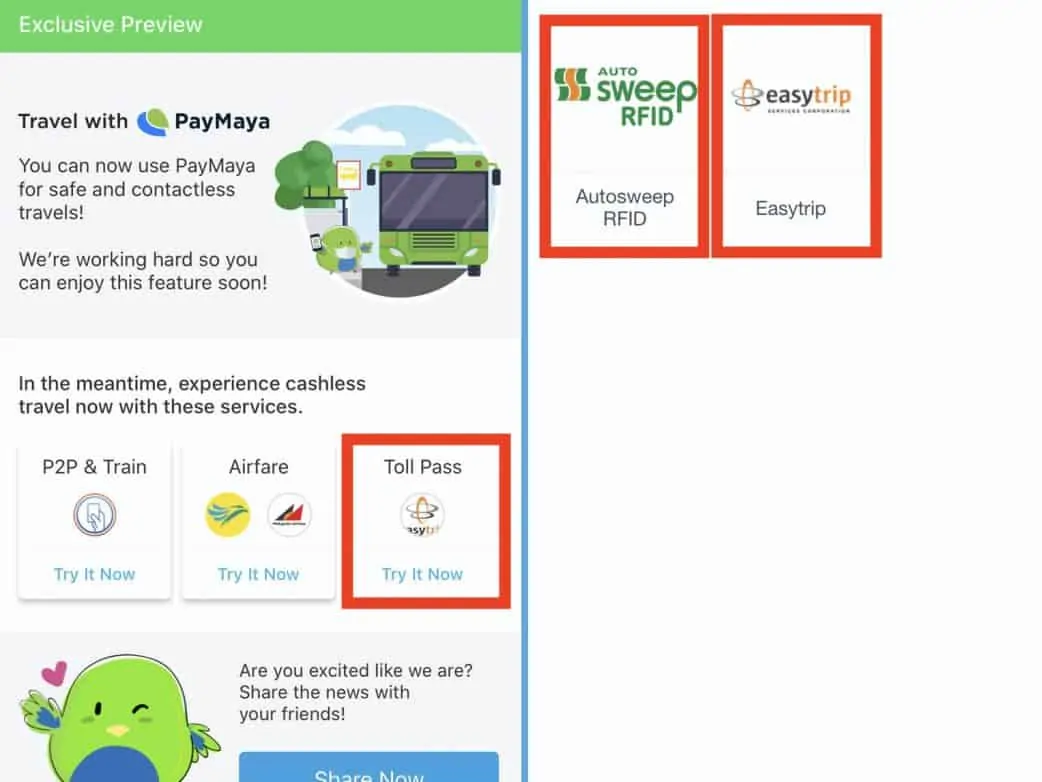Click the Autosweep RFID logo
Viewport: 1042px width, 782px height.
(x=625, y=96)
